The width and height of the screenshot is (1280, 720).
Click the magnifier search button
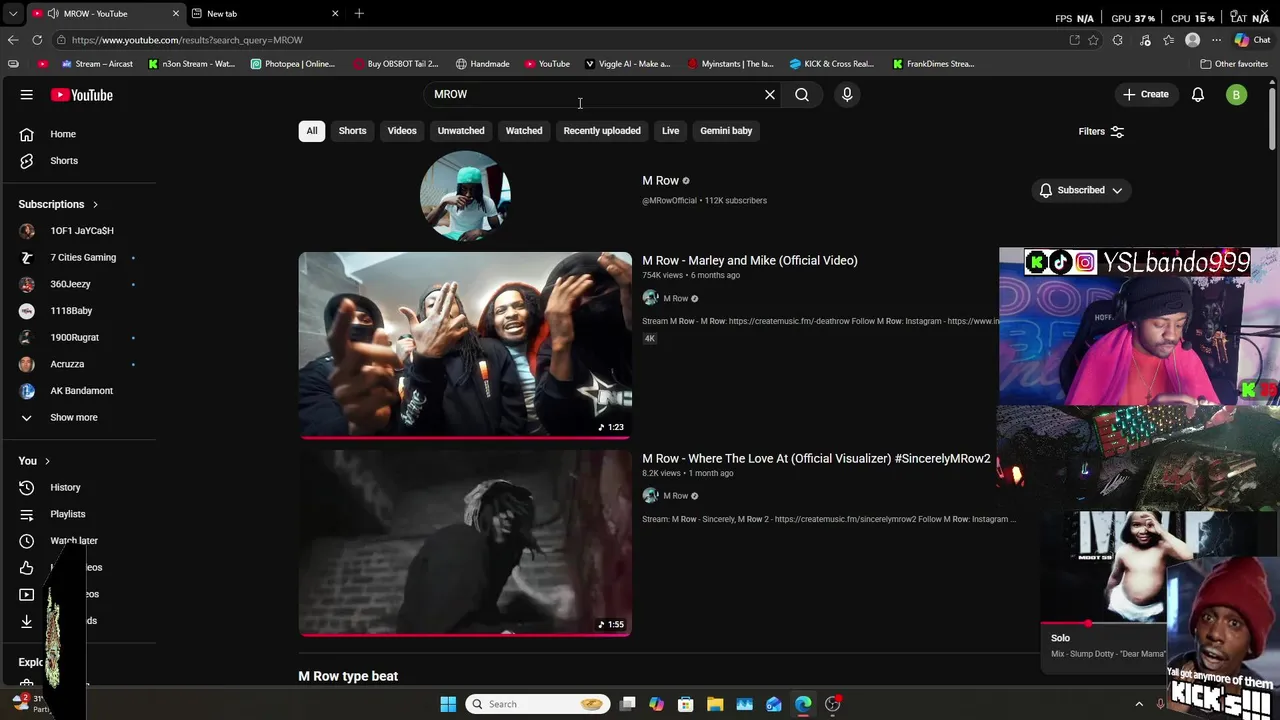pos(802,95)
